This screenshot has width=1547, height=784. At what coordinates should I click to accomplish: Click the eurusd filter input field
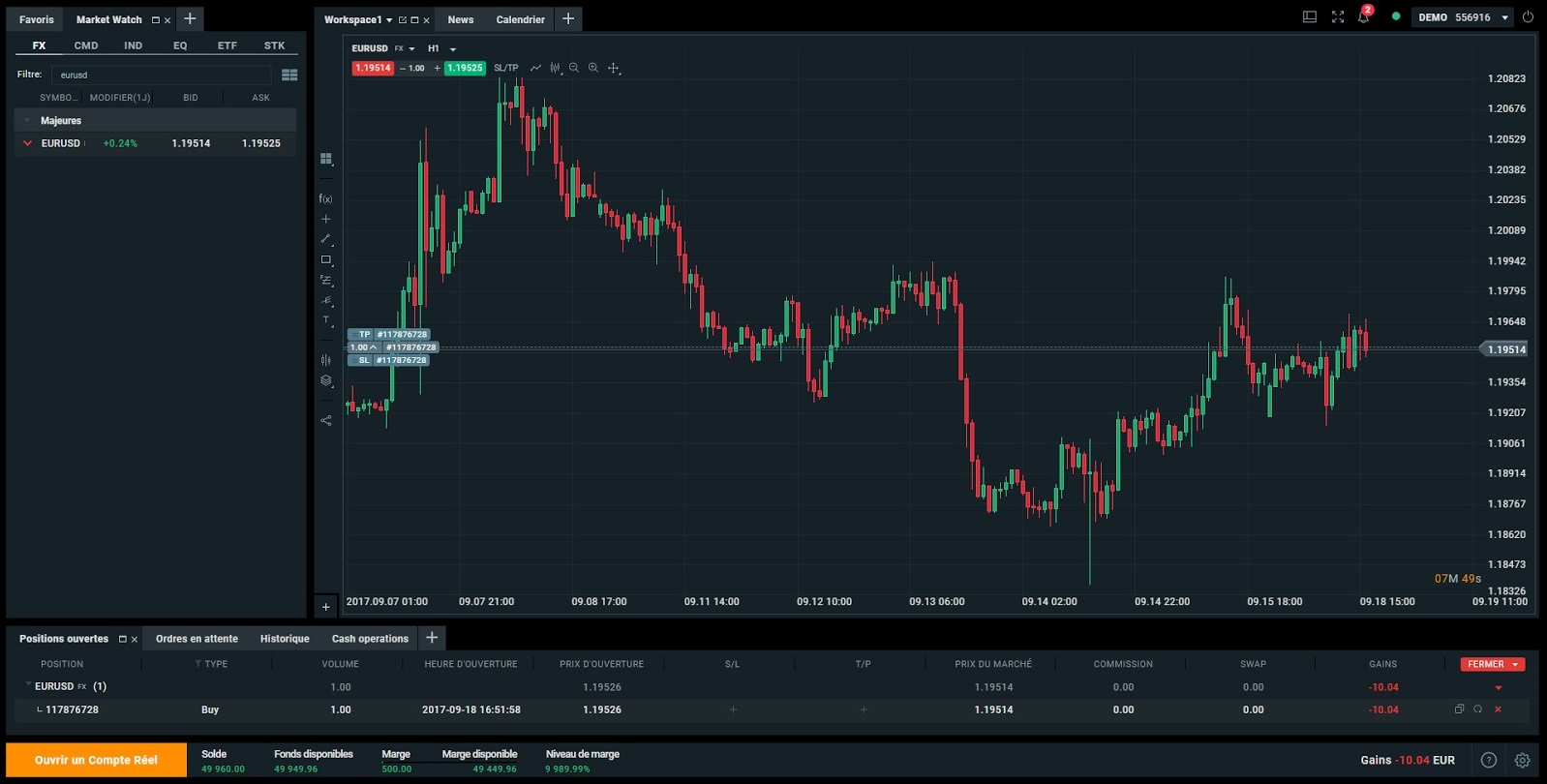(x=162, y=75)
